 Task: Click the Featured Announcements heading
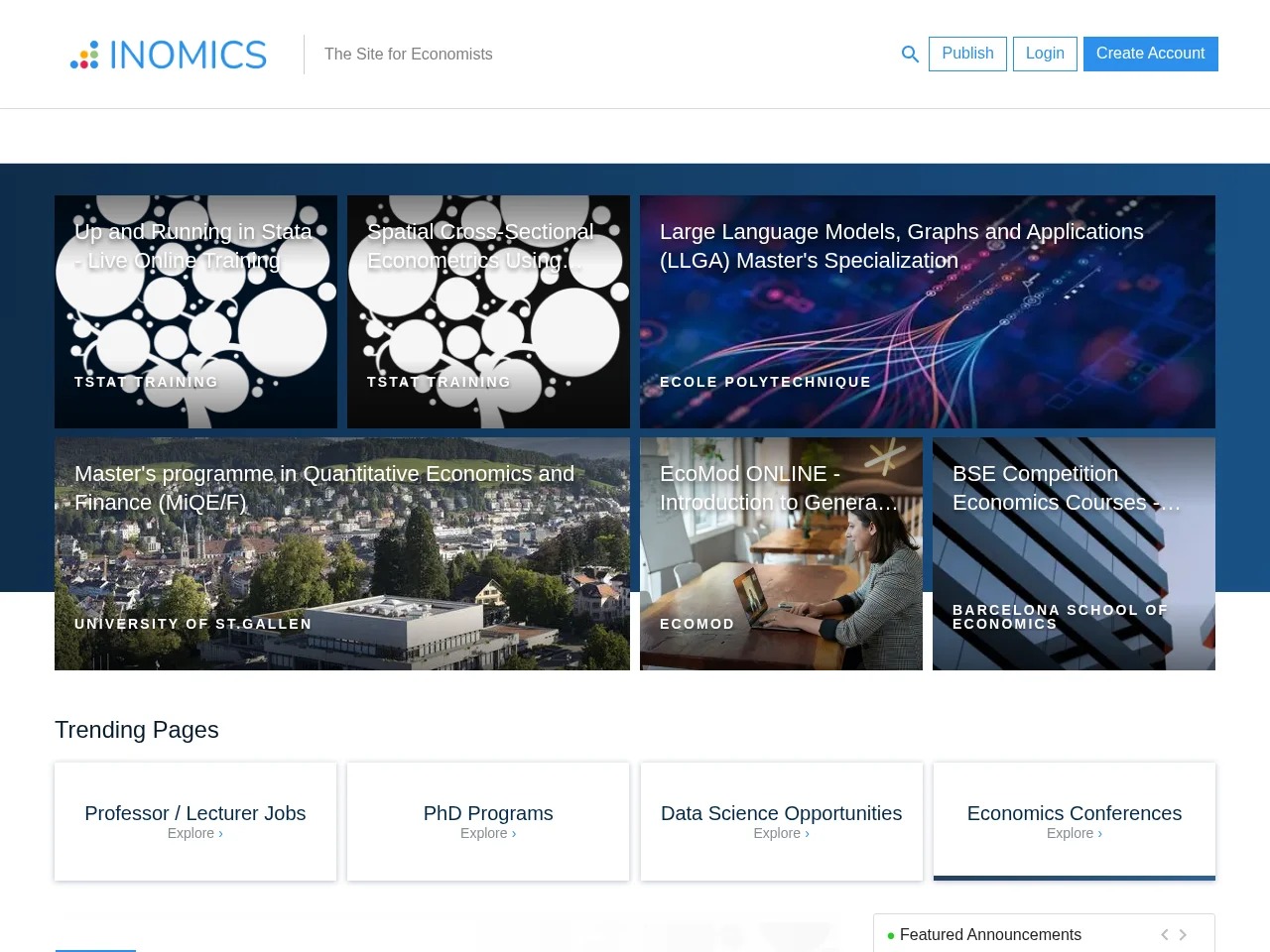coord(990,934)
